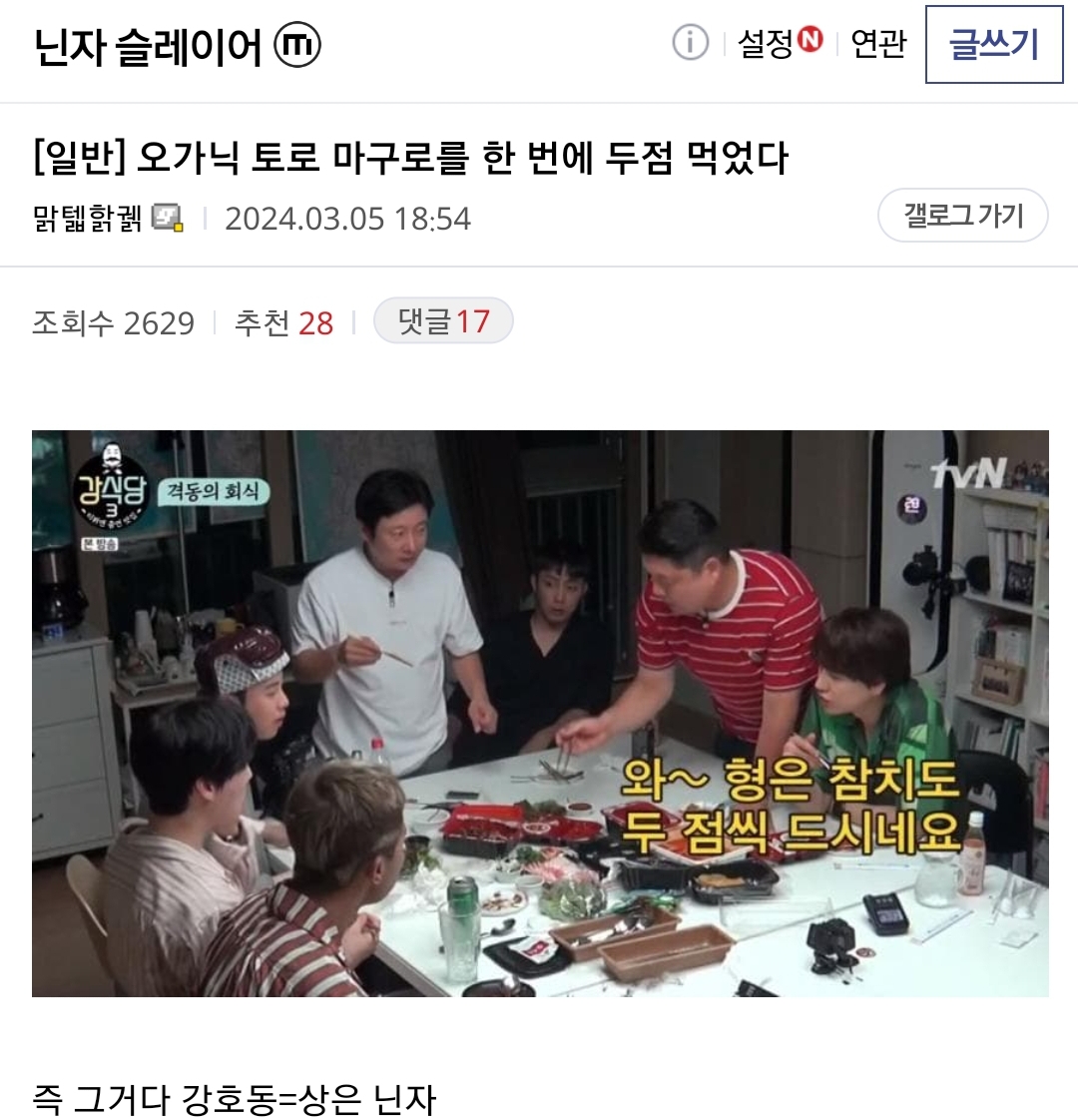
Task: Click the author's gallog nick icon
Action: (168, 218)
